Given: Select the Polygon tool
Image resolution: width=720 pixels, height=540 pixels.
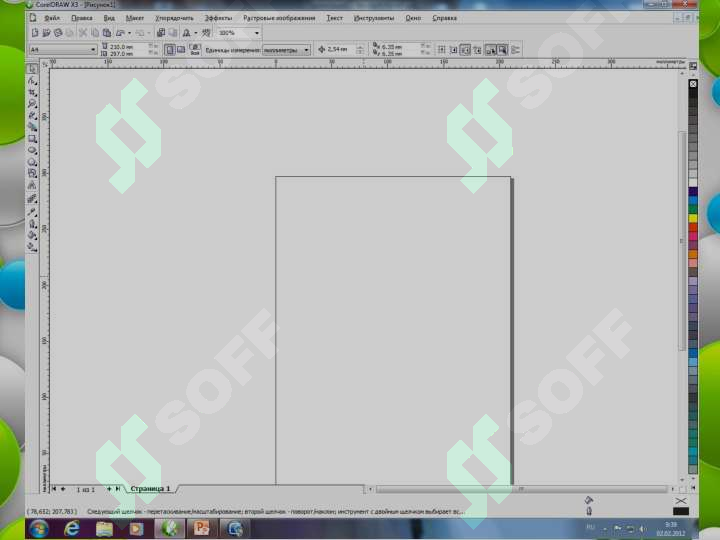Looking at the screenshot, I should click(32, 162).
